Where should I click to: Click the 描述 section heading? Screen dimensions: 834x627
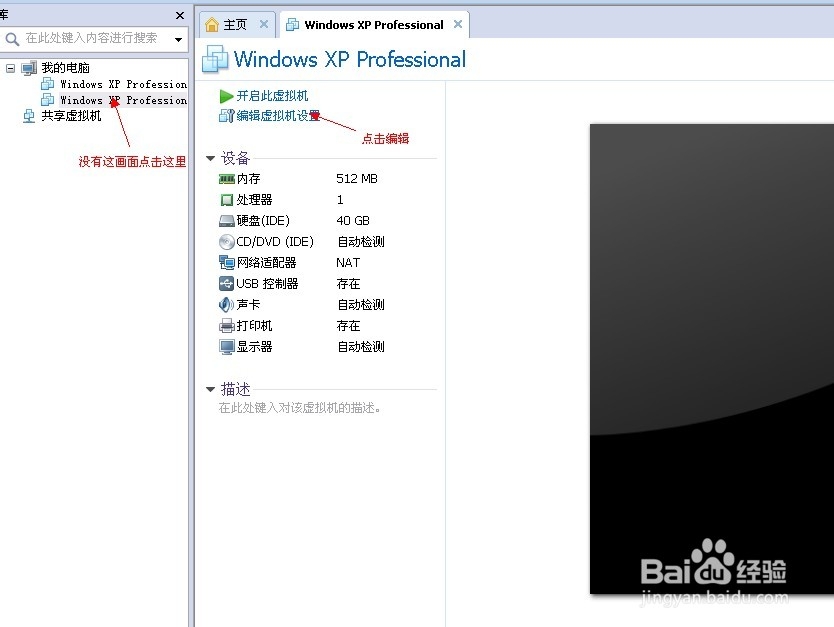pyautogui.click(x=235, y=390)
